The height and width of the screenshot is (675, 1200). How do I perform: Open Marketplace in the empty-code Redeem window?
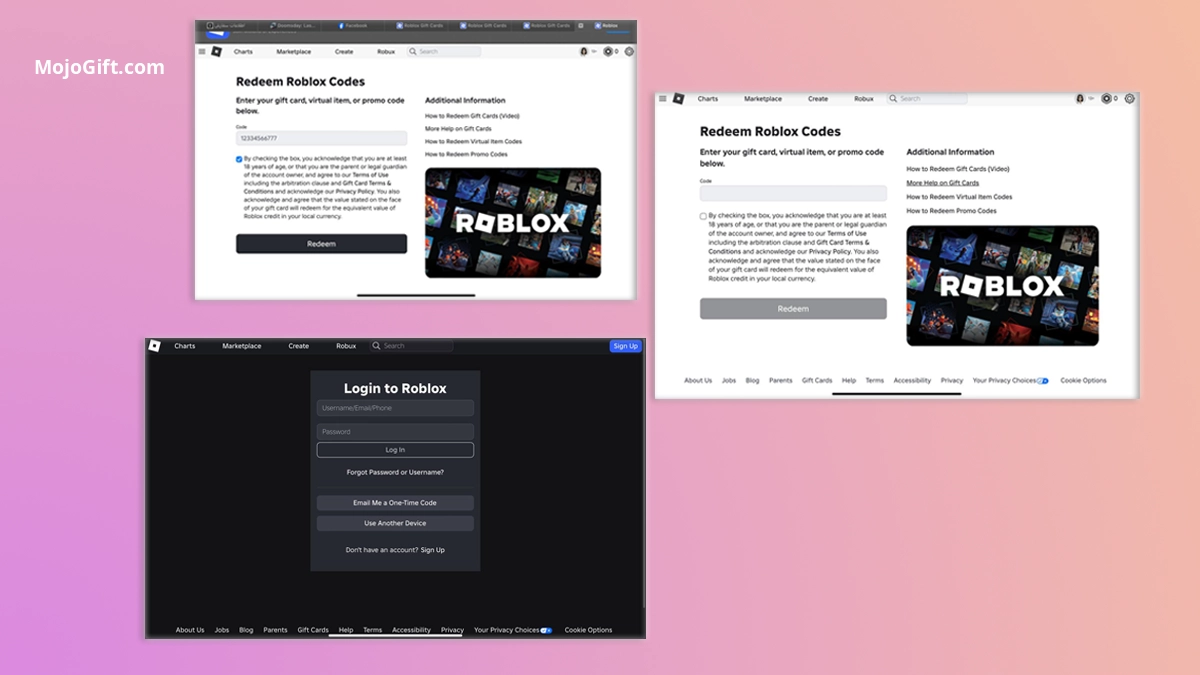pyautogui.click(x=763, y=99)
